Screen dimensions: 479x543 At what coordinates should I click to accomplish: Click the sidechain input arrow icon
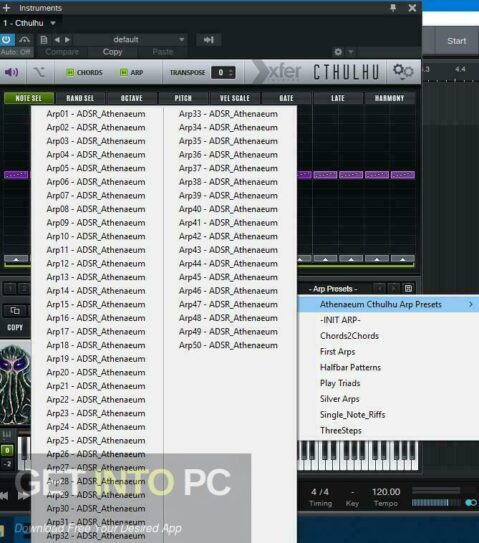(209, 40)
